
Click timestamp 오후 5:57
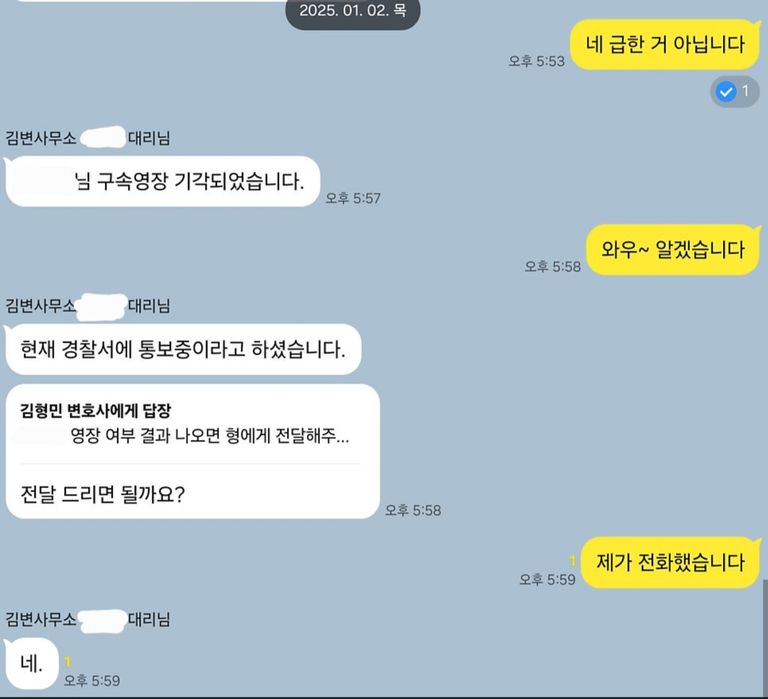coord(353,198)
